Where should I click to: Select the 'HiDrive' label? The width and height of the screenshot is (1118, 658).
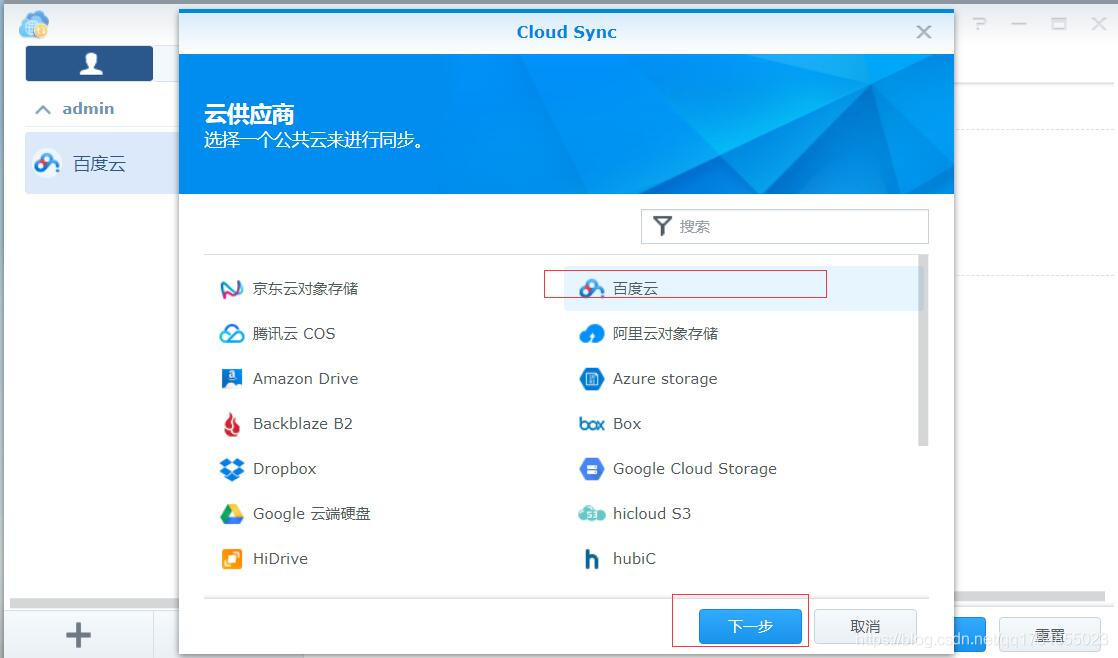pyautogui.click(x=280, y=558)
